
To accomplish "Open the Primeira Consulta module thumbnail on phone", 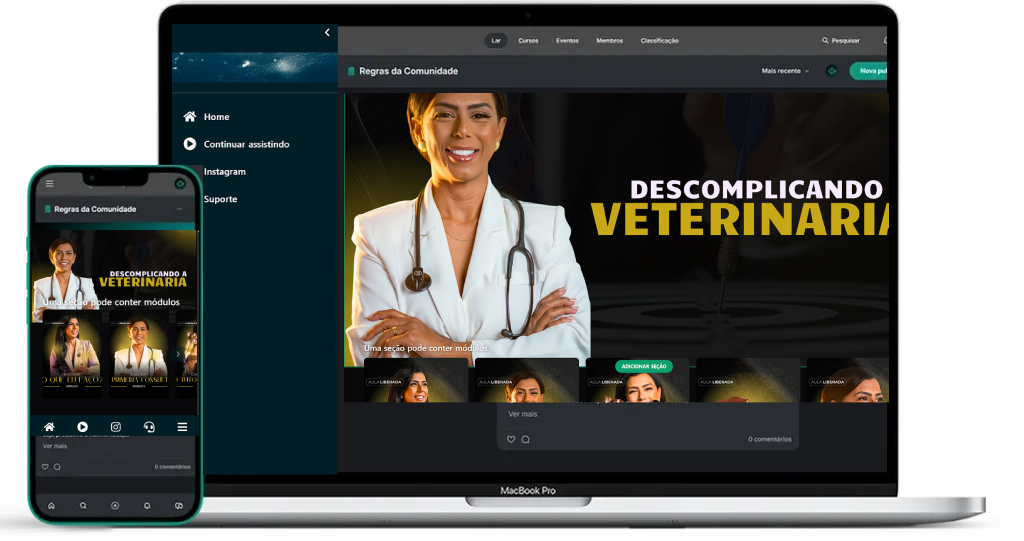I will (x=140, y=350).
